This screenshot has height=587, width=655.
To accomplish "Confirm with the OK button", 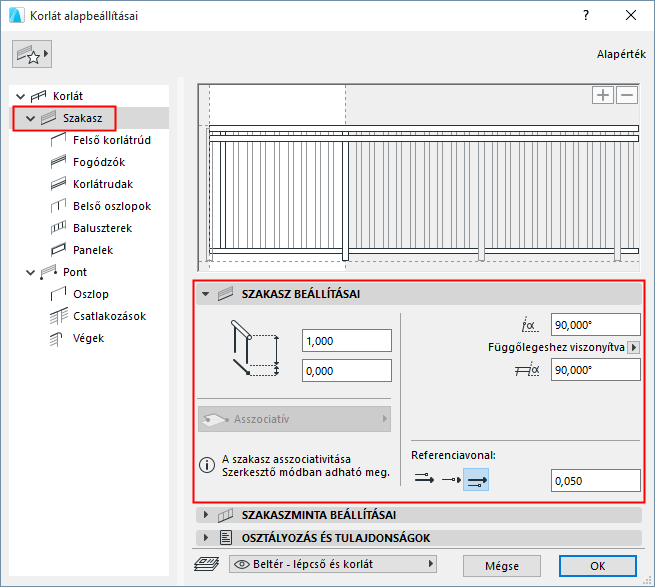I will click(598, 566).
